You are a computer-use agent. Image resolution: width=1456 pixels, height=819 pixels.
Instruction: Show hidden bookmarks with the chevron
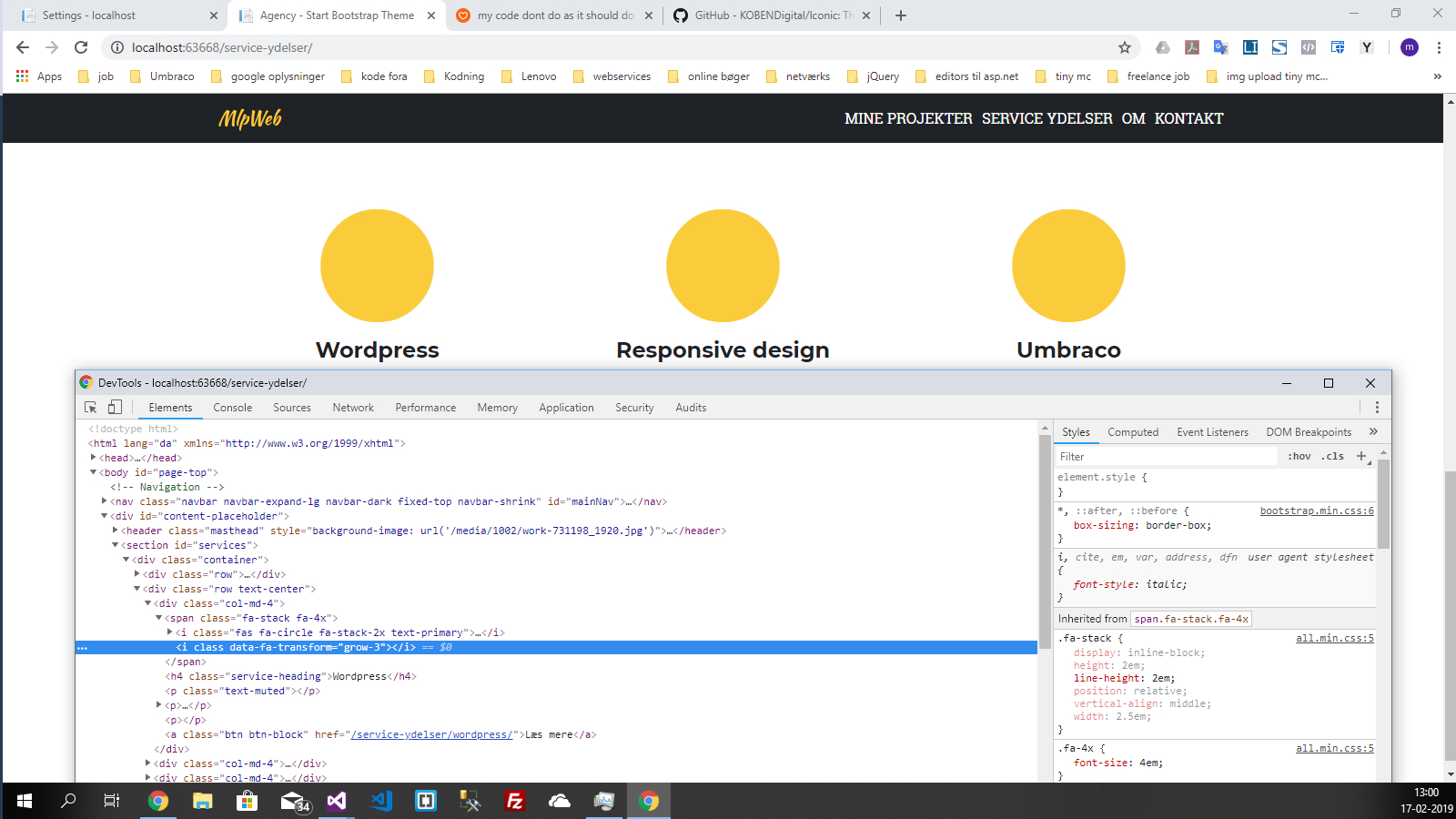tap(1438, 76)
